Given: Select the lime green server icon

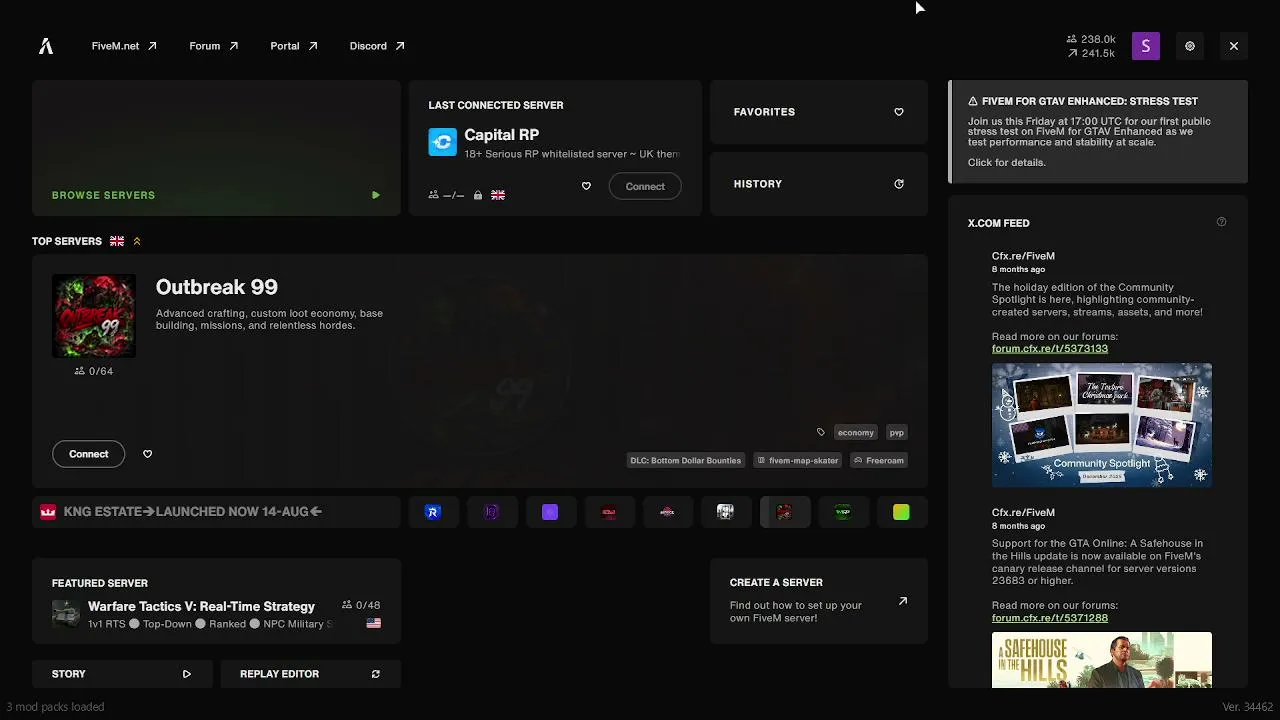Looking at the screenshot, I should click(x=901, y=512).
